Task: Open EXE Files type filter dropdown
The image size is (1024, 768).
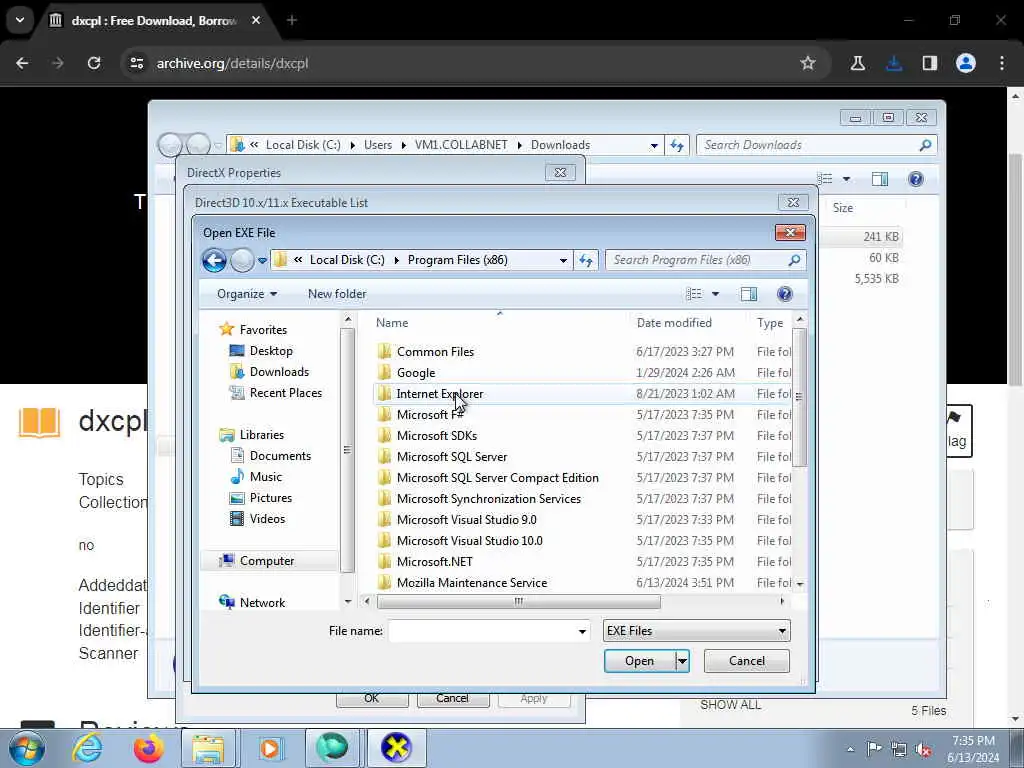Action: 696,631
